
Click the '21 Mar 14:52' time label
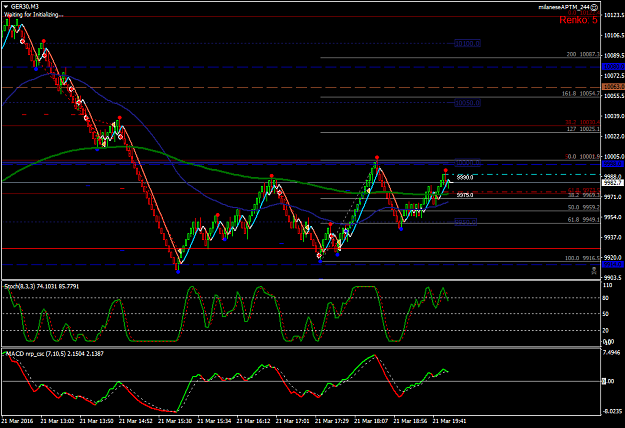136,421
